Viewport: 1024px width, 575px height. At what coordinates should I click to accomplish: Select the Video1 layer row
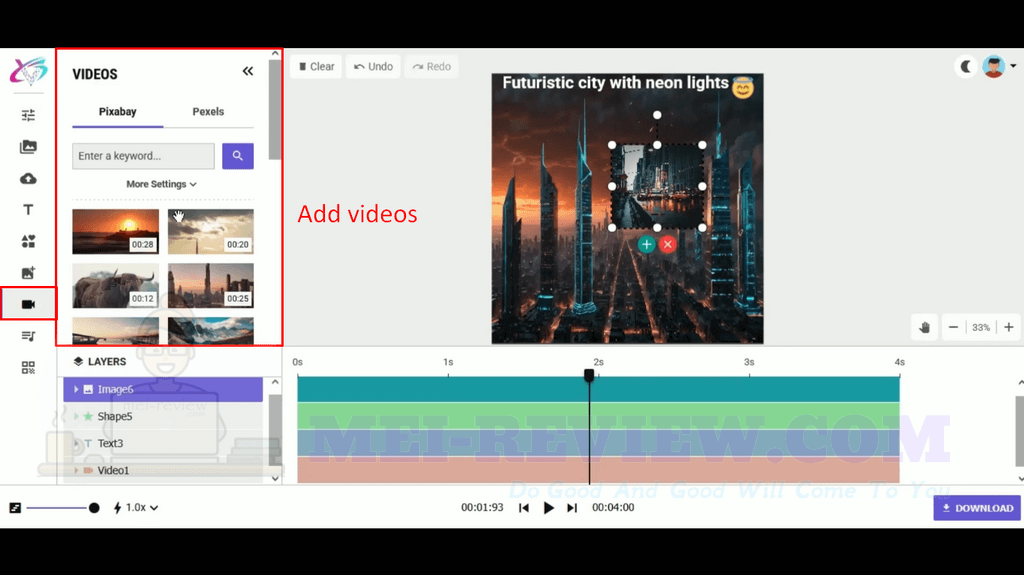pos(163,470)
